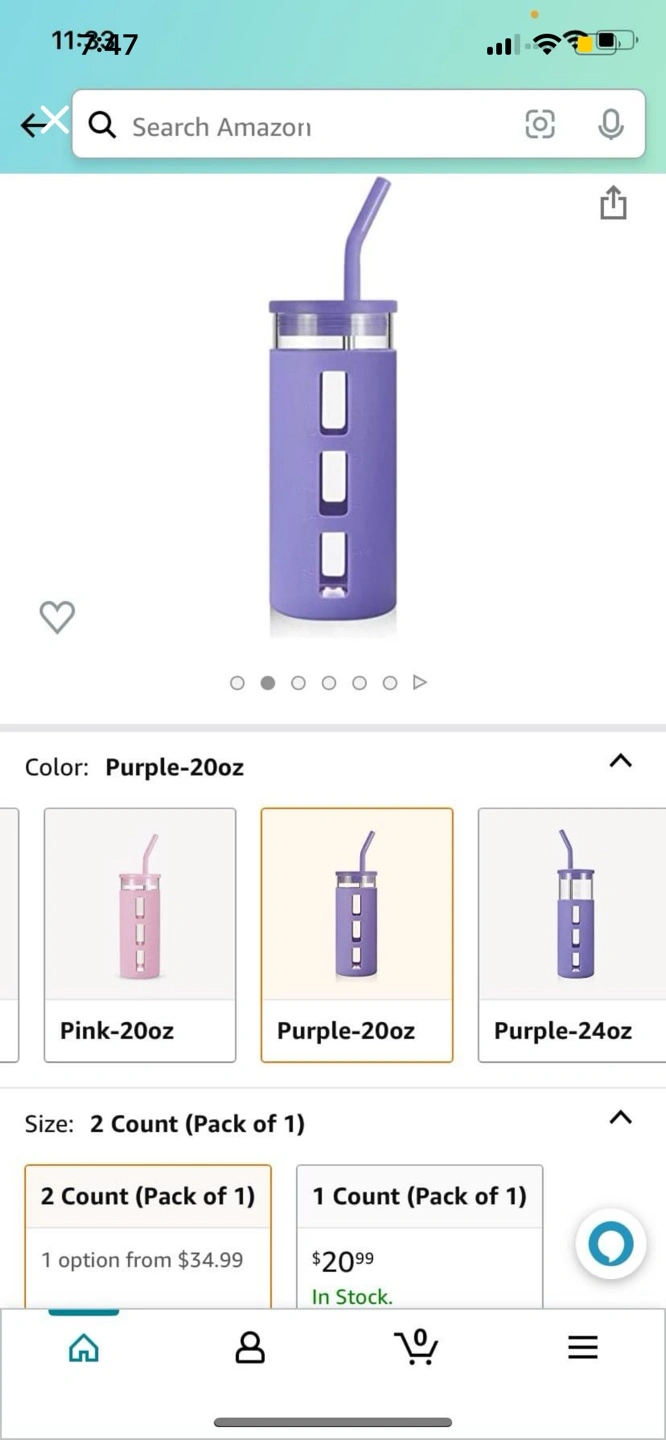
Task: Select the Pink-20oz color swatch
Action: 140,934
